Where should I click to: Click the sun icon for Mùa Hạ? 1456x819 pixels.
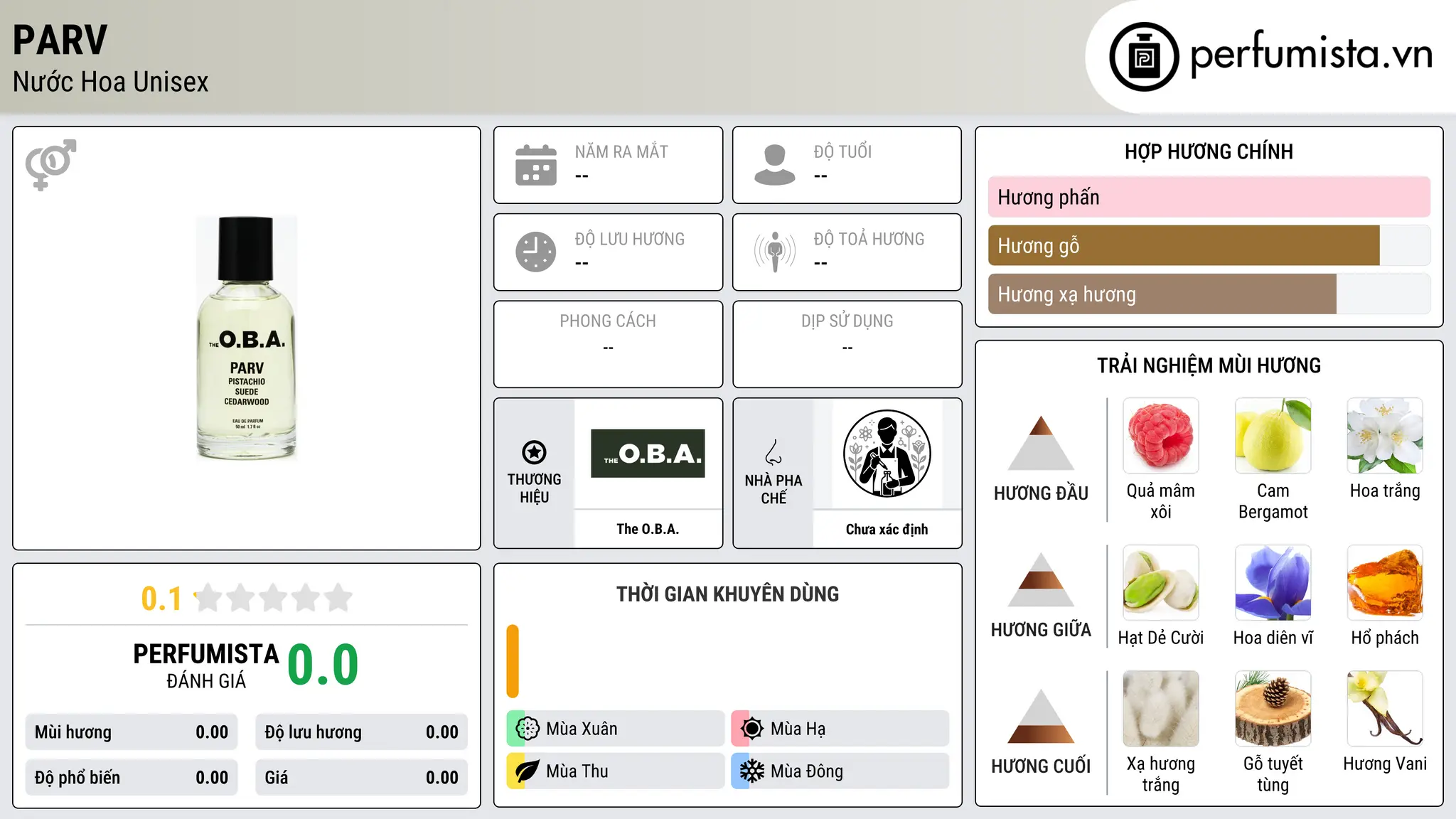(752, 729)
